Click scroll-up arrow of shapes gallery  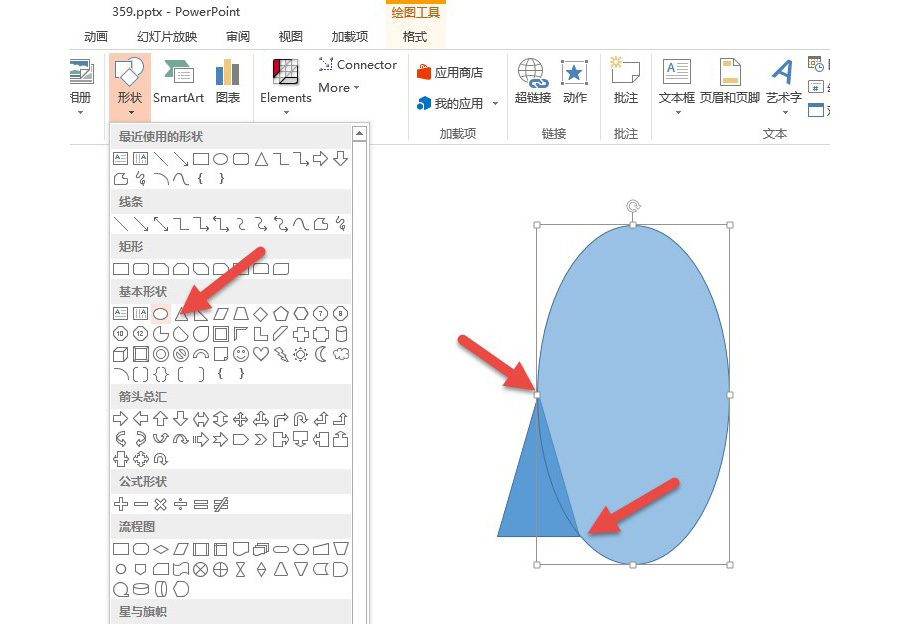(360, 134)
